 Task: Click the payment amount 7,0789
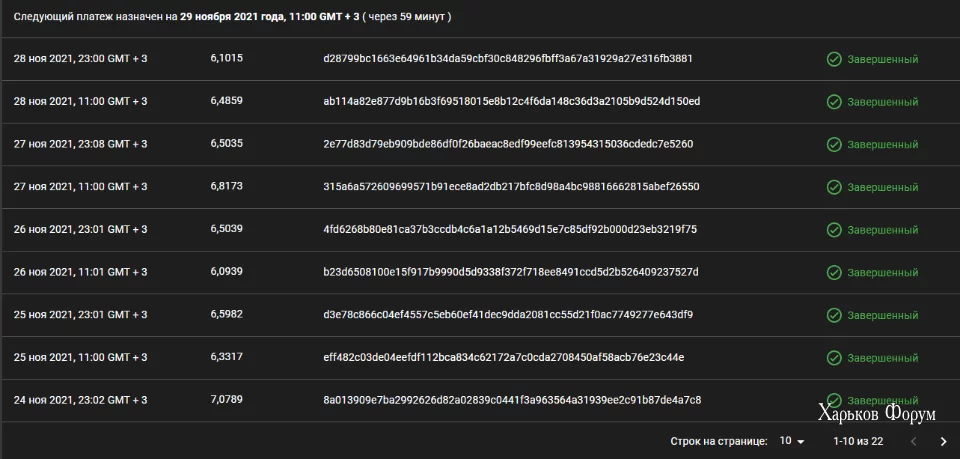coord(226,401)
